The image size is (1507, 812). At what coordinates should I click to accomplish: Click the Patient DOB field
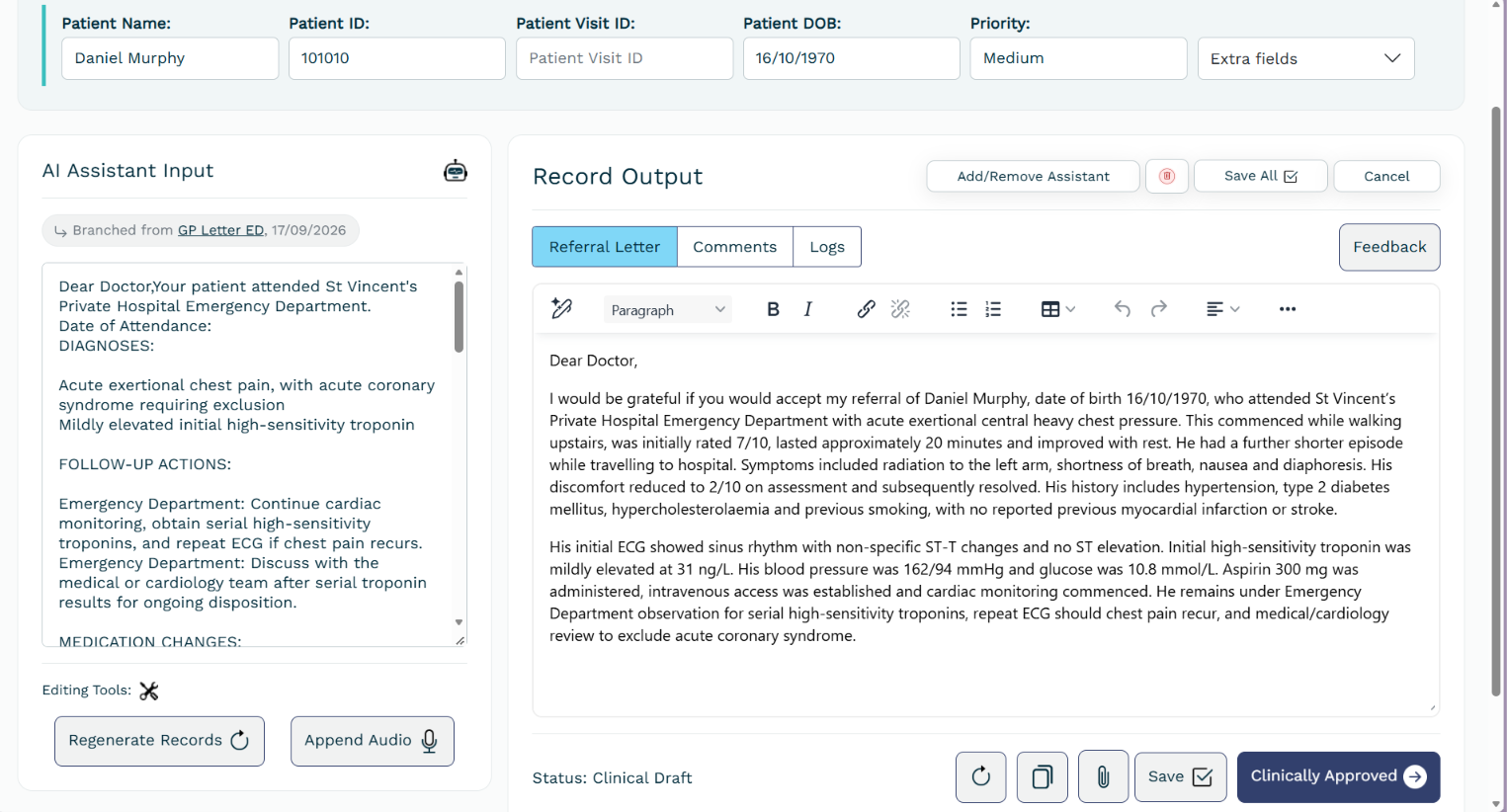(852, 58)
